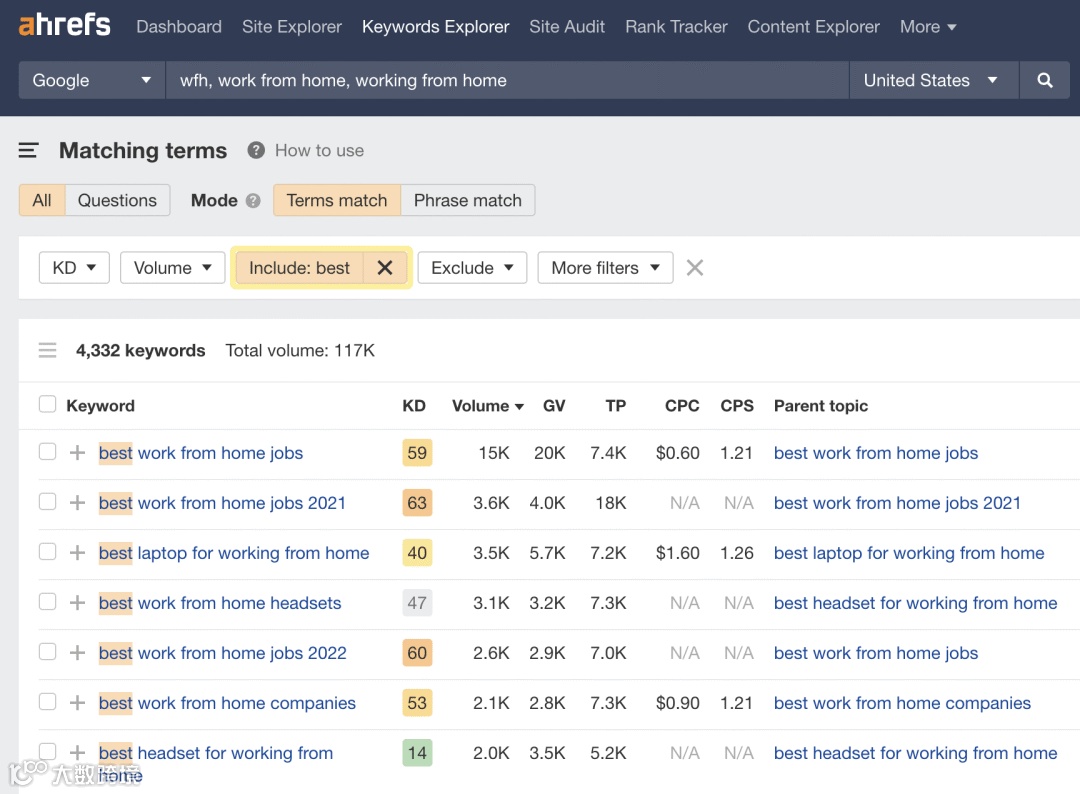
Task: Sort by the Parent topic column header
Action: click(821, 406)
